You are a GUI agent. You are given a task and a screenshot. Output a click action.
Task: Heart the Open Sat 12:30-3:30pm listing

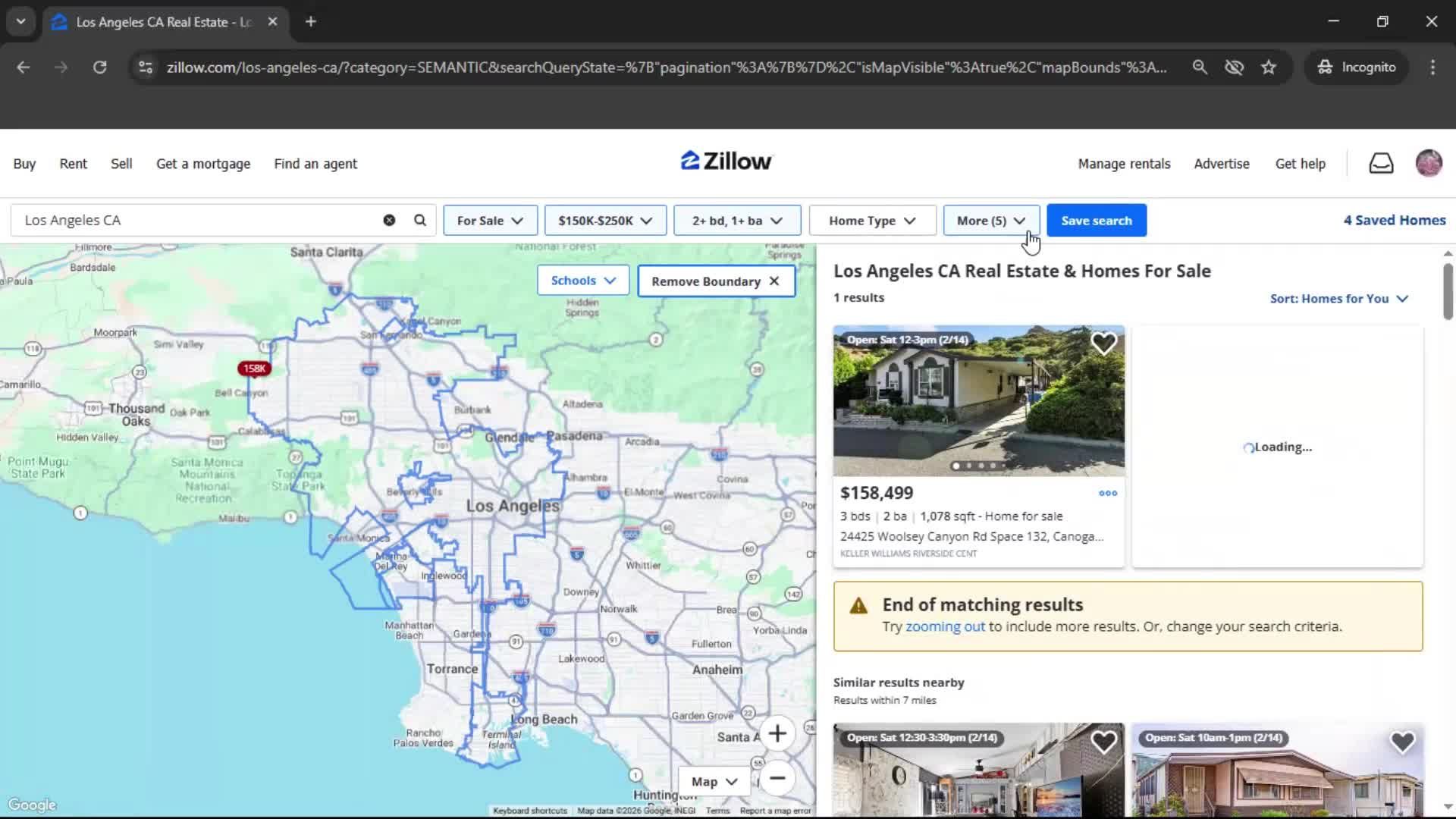point(1104,742)
